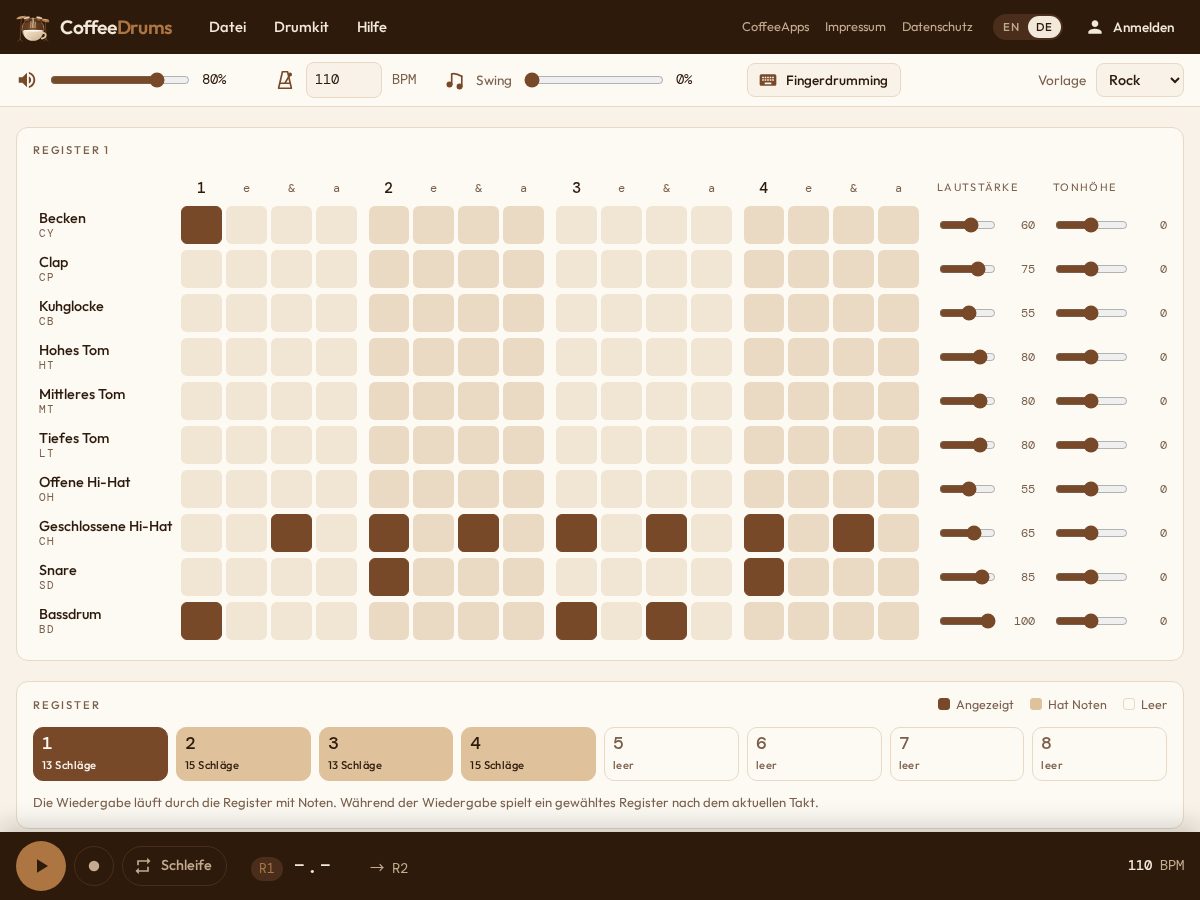This screenshot has width=1200, height=900.
Task: Toggle Bassdrum step on beat 1
Action: click(201, 621)
